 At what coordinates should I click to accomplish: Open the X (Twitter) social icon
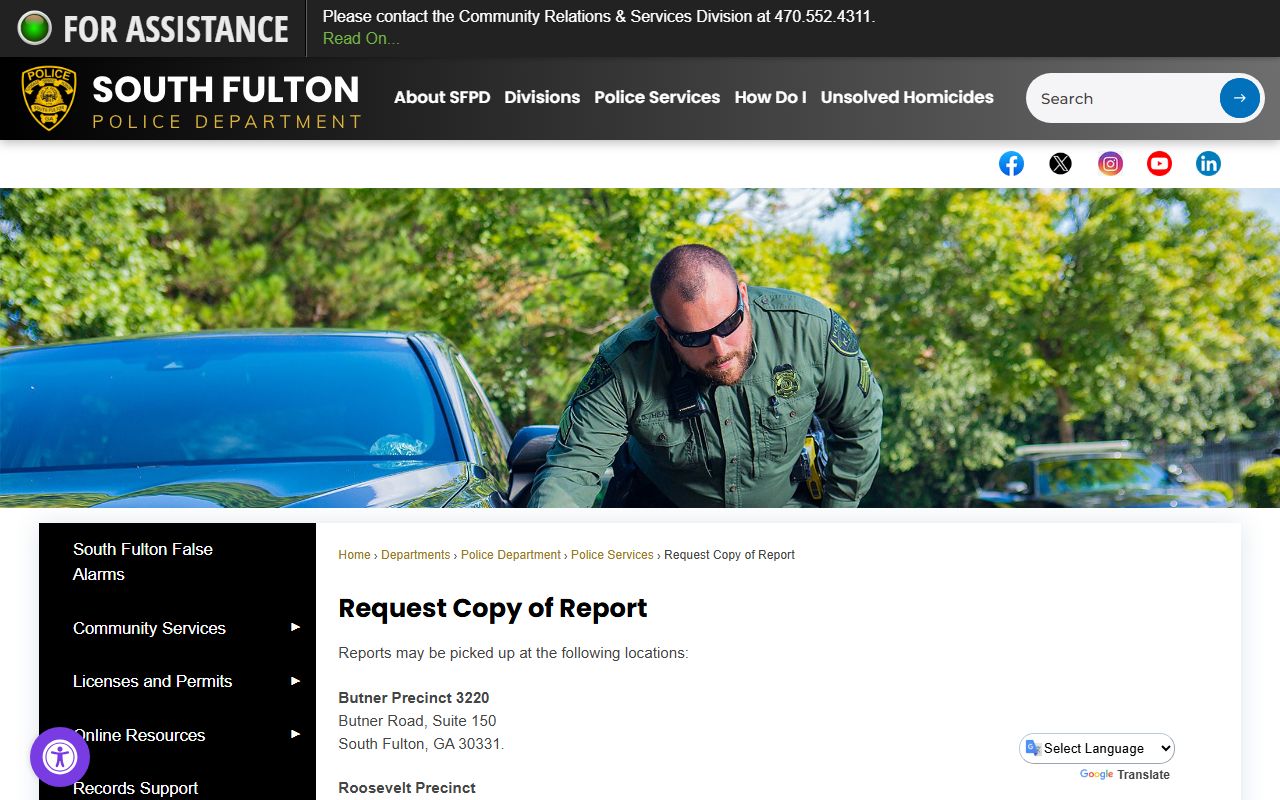coord(1060,164)
